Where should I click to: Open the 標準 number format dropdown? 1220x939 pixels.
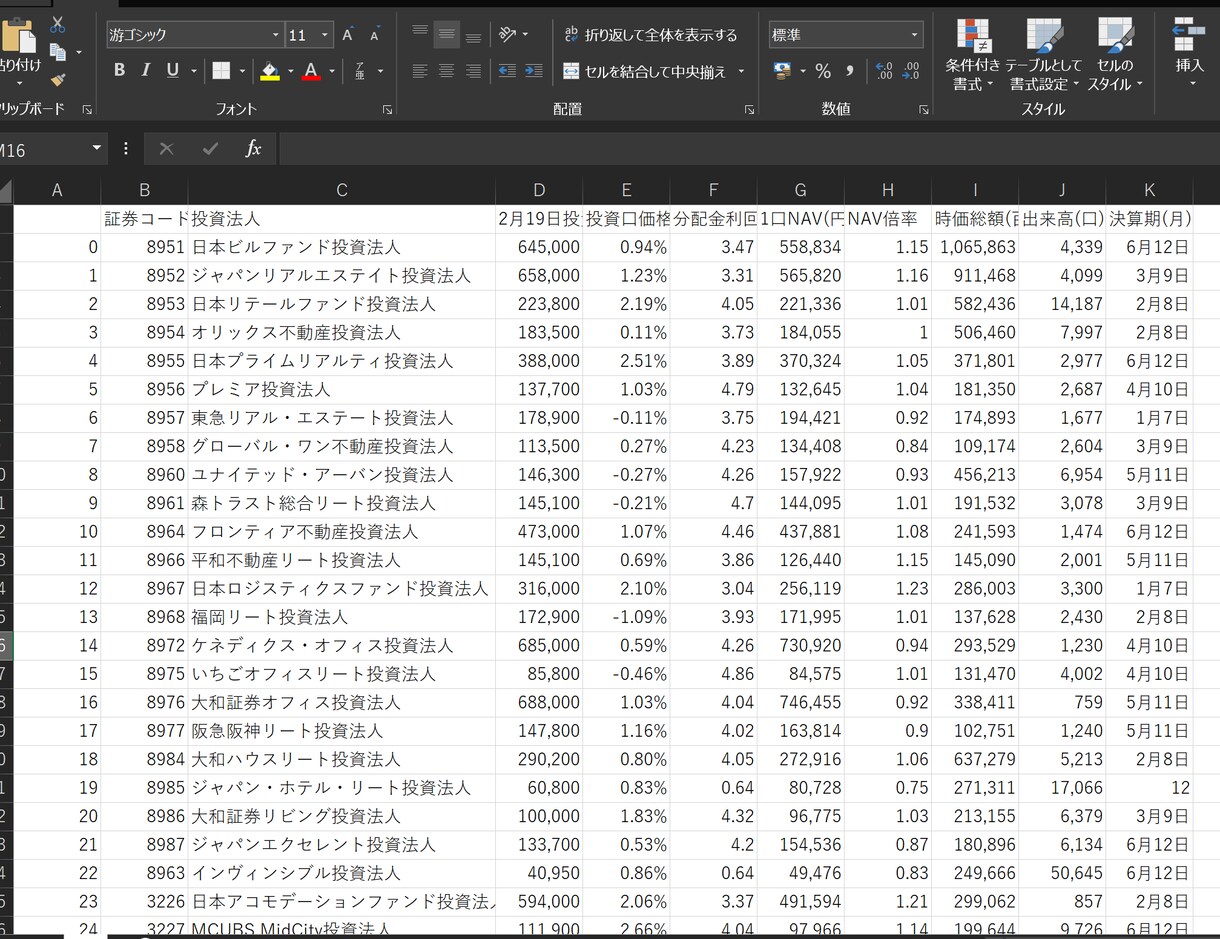(x=914, y=35)
